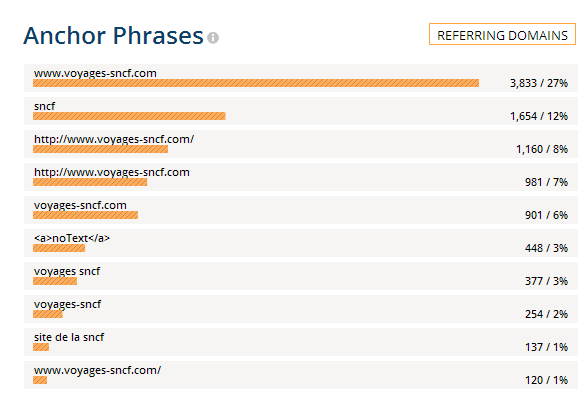Click the 448 / 3% count value
Screen dimensions: 581x394
(x=546, y=248)
